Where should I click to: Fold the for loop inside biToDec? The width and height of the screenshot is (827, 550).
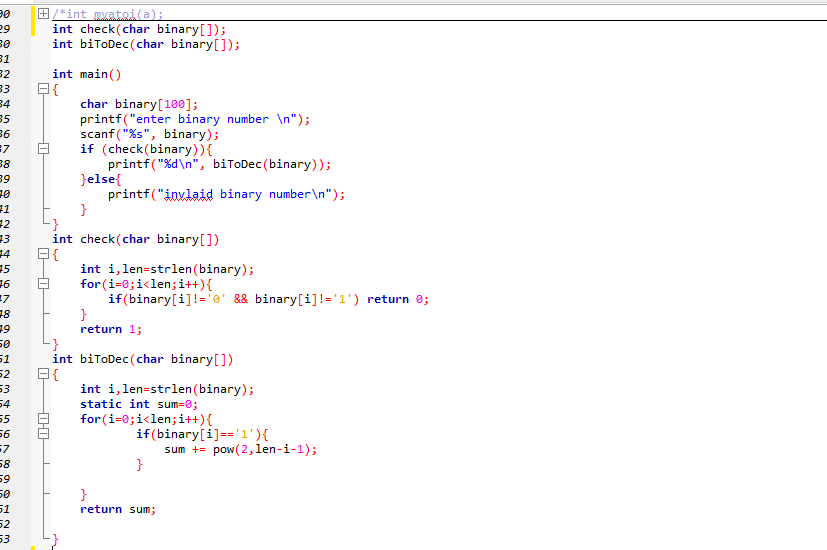pos(42,419)
